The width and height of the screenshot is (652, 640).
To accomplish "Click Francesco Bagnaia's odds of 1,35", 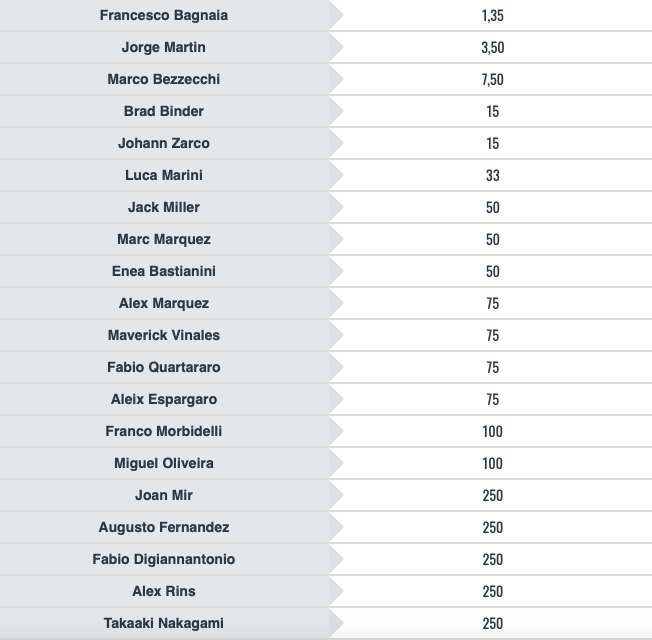I will tap(492, 15).
